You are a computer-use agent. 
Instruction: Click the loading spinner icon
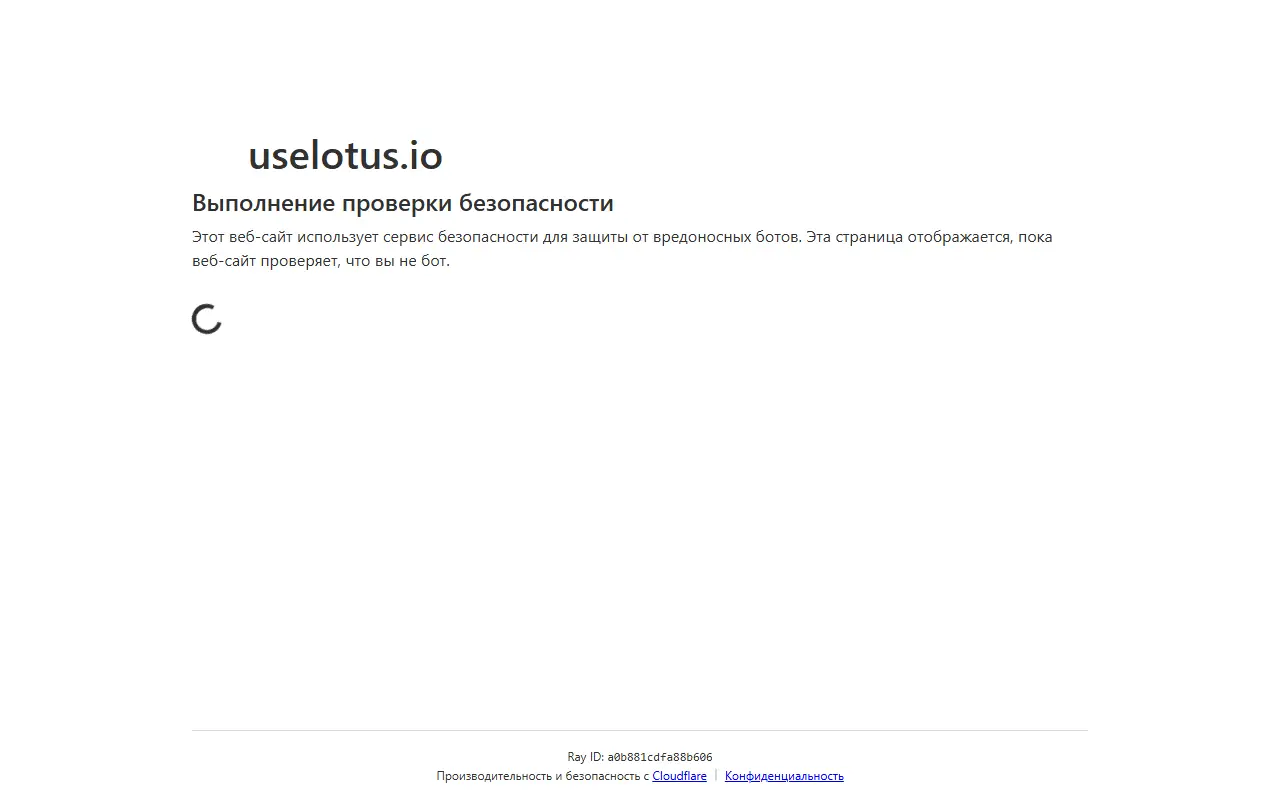[207, 319]
